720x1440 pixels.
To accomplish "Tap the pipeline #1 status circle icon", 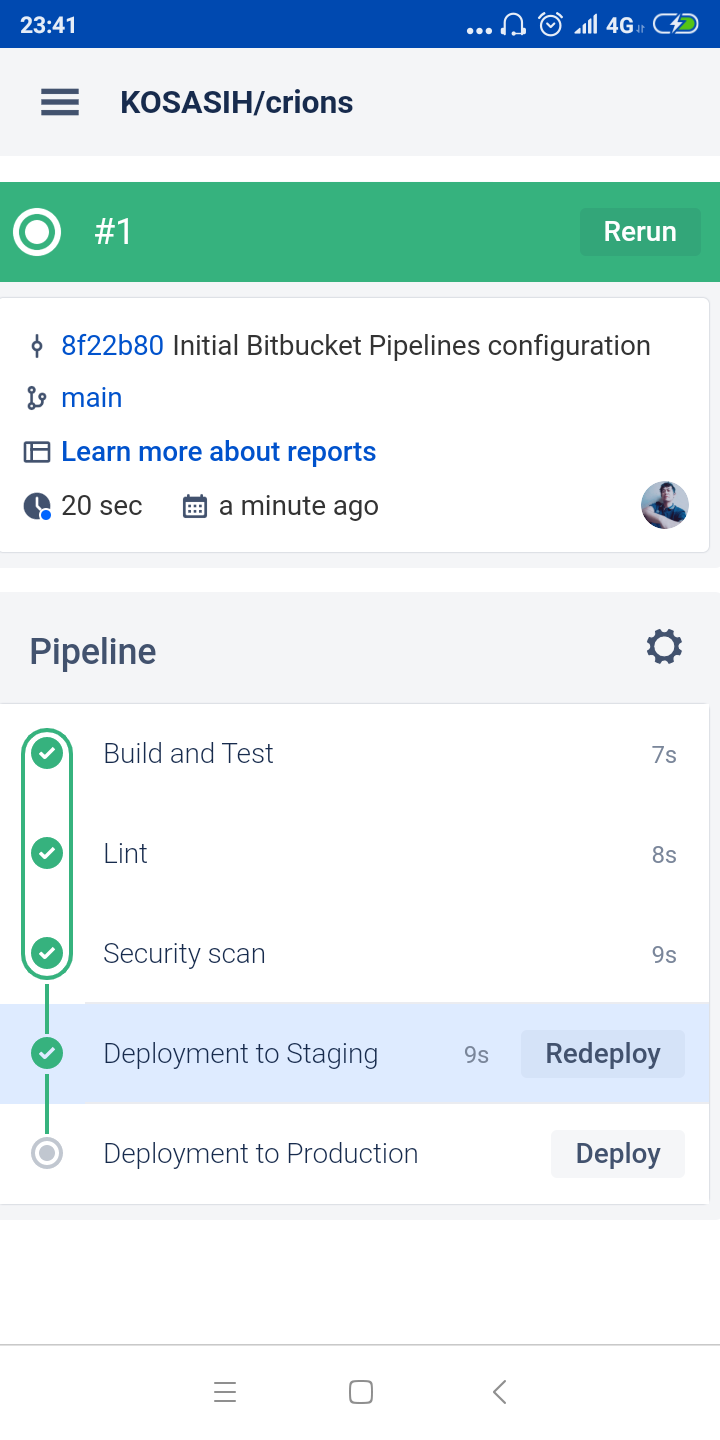I will point(37,232).
